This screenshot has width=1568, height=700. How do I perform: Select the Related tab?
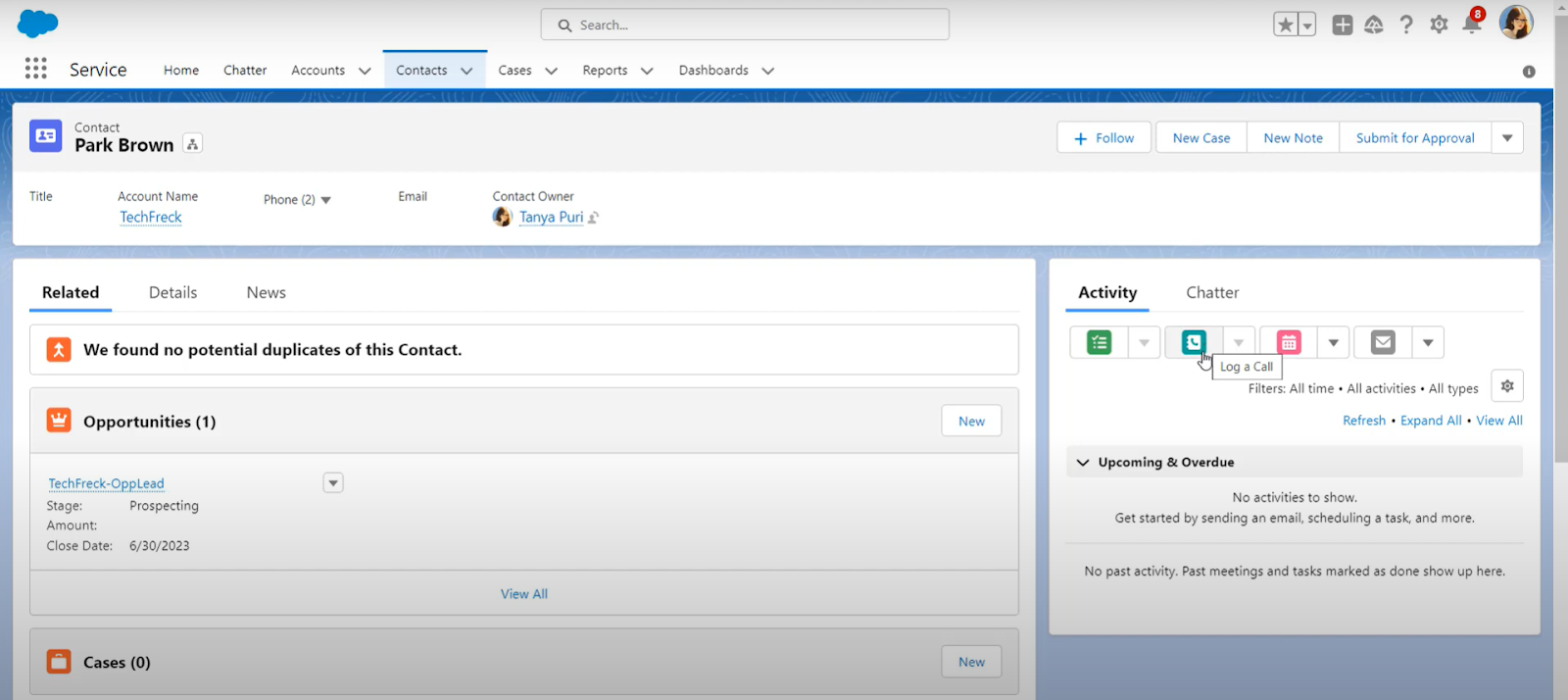(x=71, y=292)
